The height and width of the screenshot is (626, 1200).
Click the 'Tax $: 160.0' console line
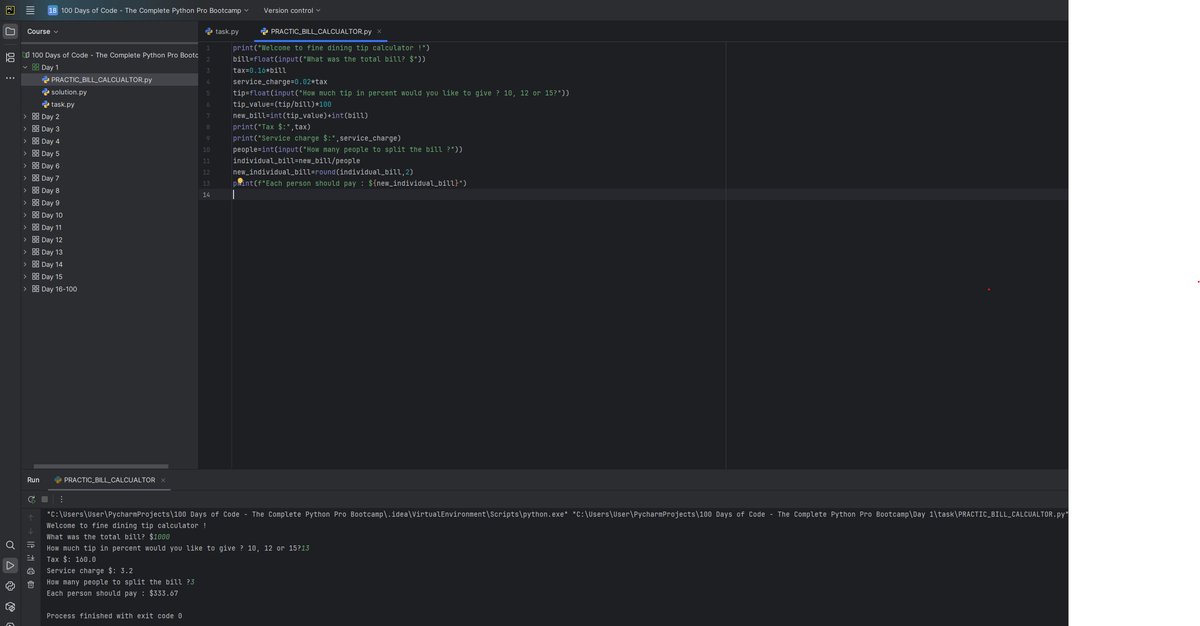coord(71,559)
